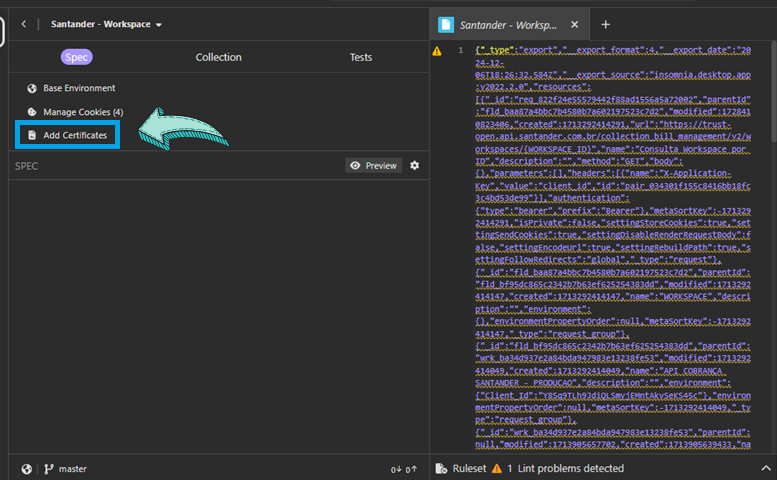Click the git branch icon
The width and height of the screenshot is (777, 480).
[49, 469]
